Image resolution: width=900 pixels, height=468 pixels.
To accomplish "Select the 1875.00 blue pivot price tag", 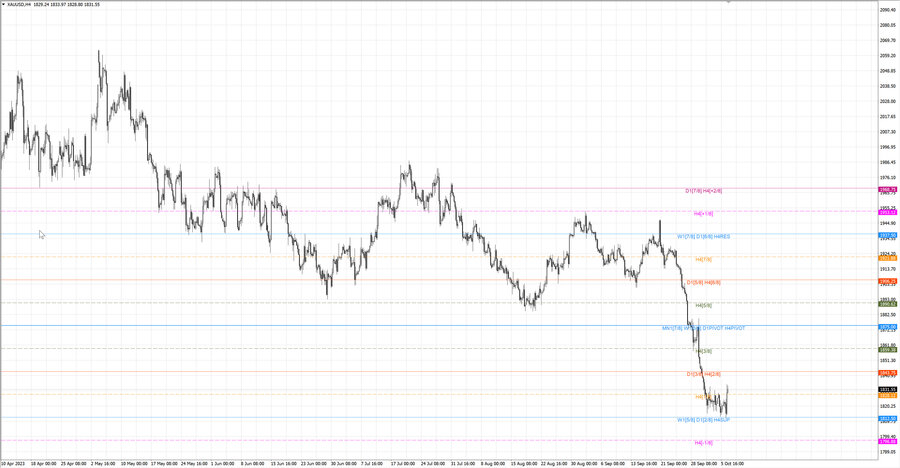I will pos(888,327).
